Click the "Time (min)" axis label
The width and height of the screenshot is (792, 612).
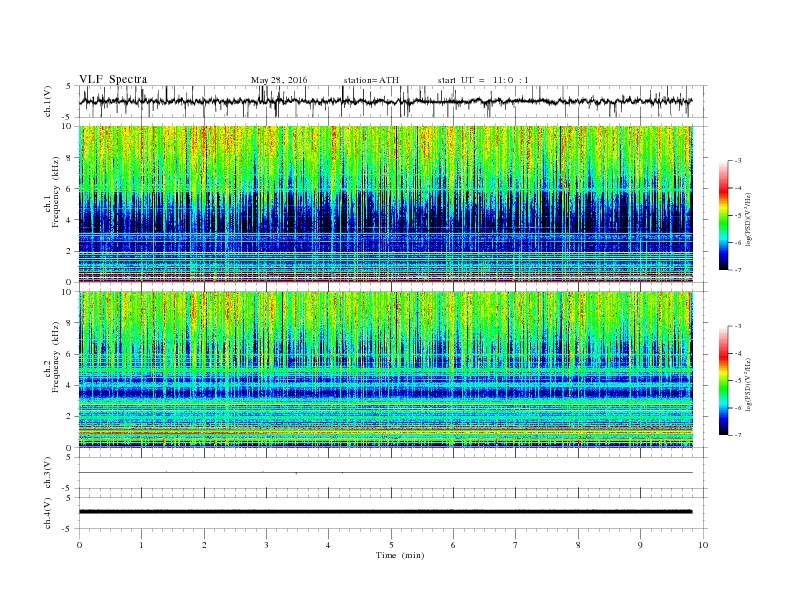pos(400,555)
